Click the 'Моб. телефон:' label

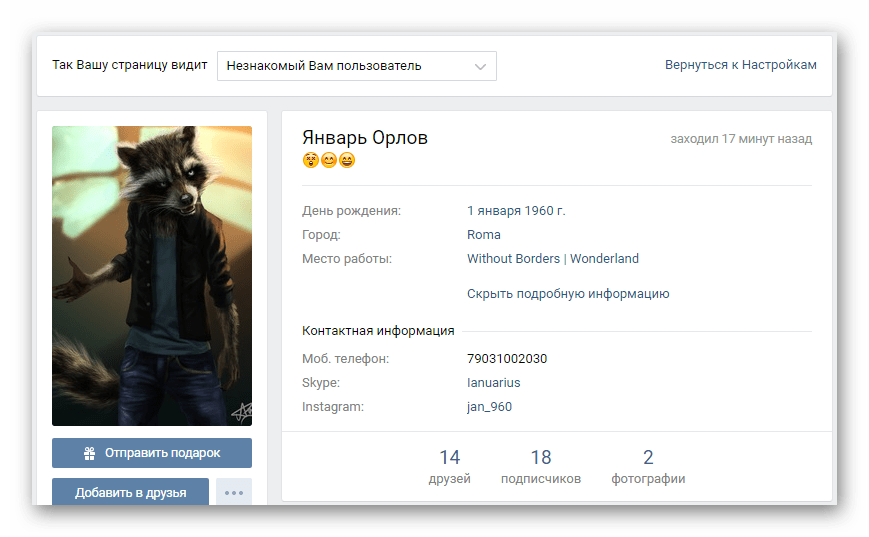point(345,359)
